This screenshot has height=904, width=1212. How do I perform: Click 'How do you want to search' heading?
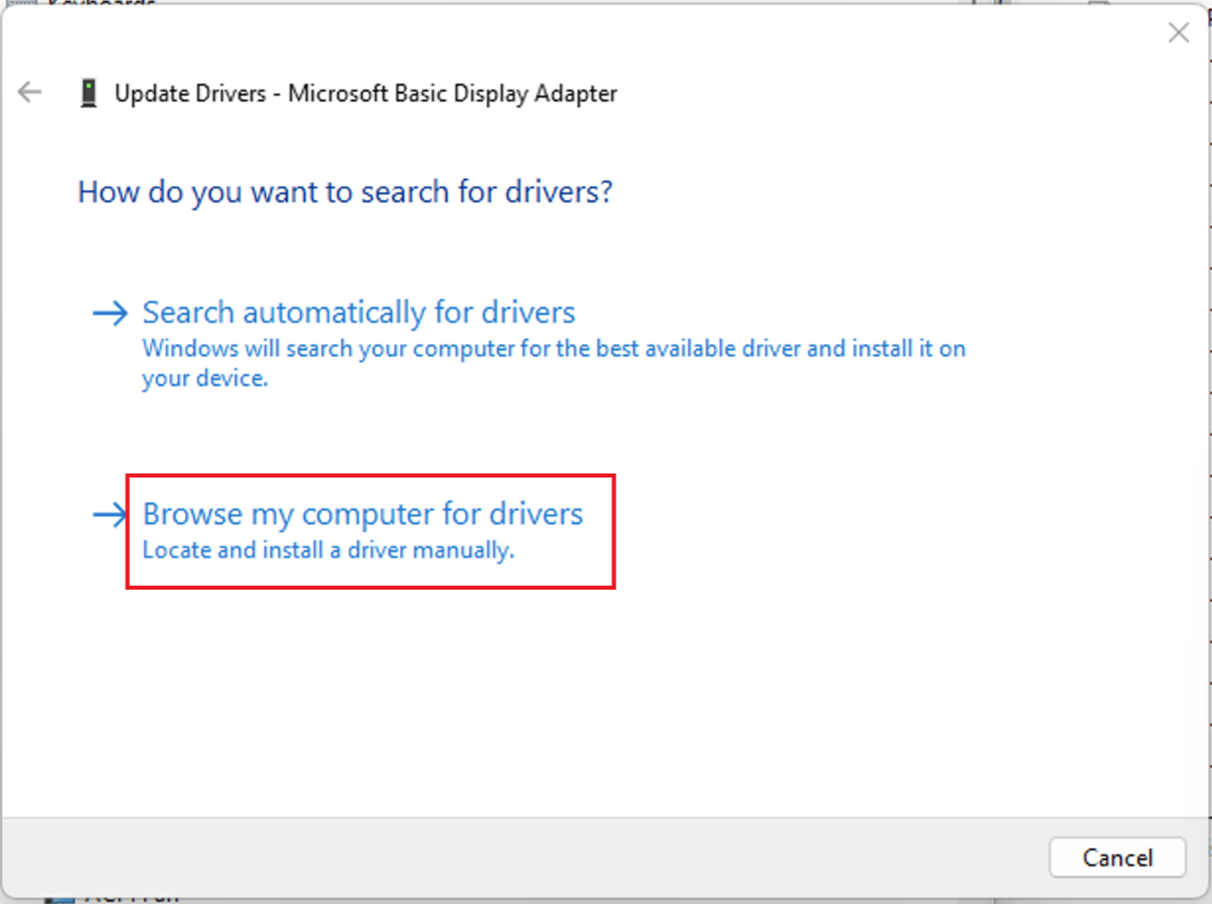click(345, 191)
